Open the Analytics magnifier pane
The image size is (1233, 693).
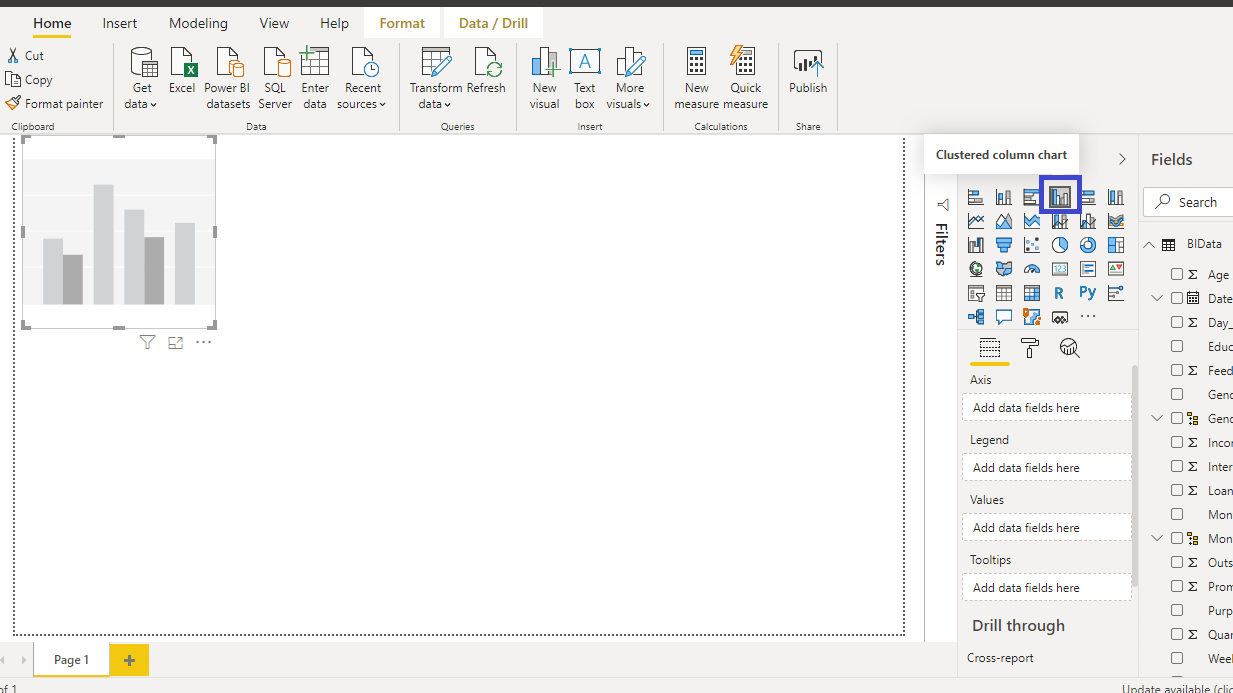pyautogui.click(x=1070, y=348)
